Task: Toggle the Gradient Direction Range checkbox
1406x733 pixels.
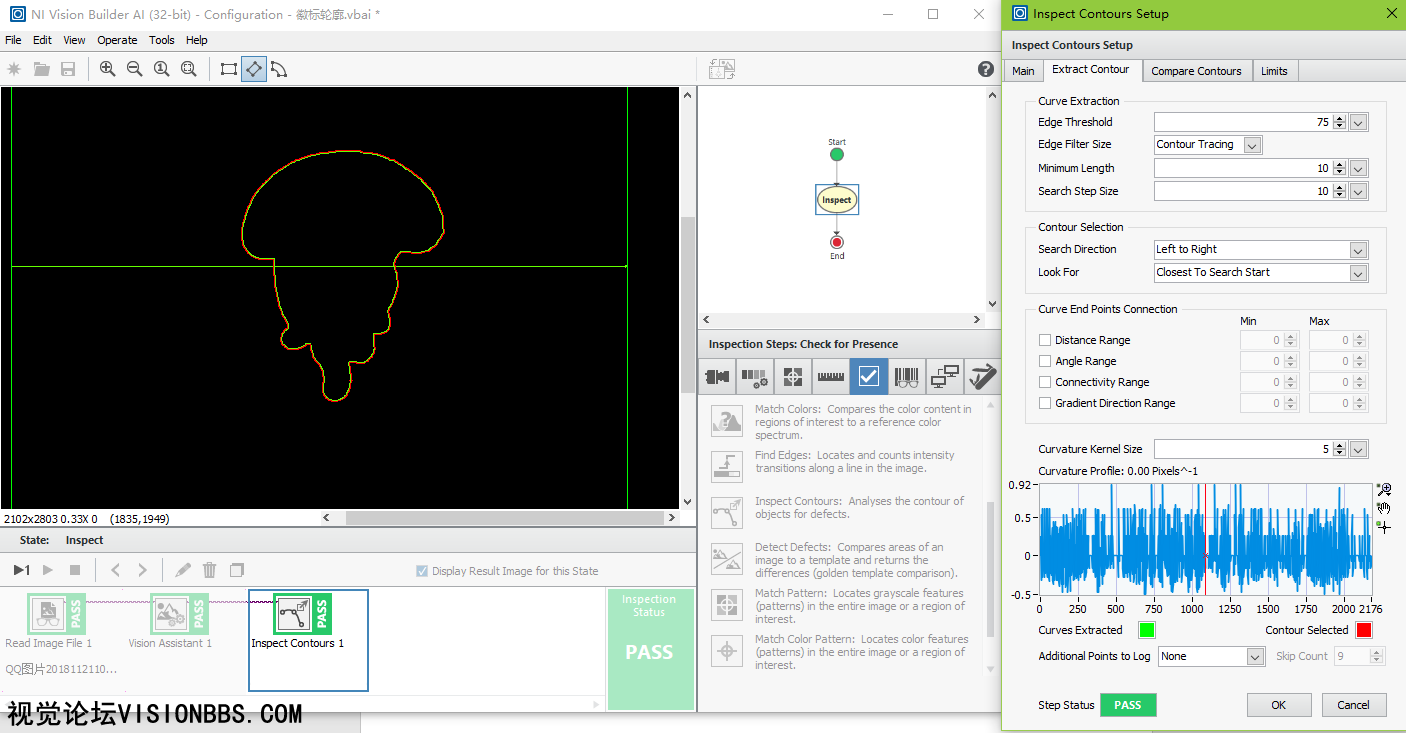Action: 1045,403
